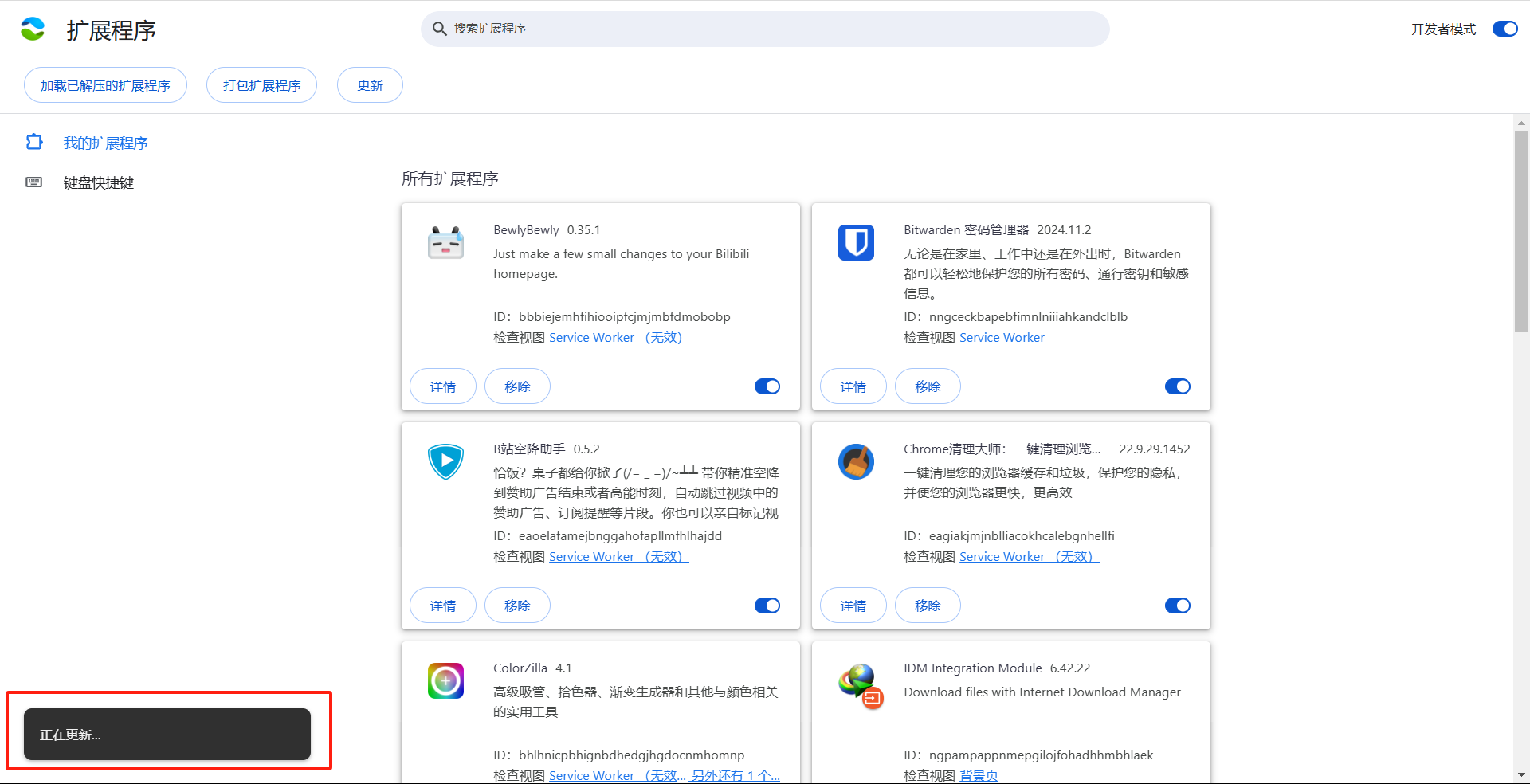Open Bitwarden's Service Worker inspect link

click(x=1002, y=337)
